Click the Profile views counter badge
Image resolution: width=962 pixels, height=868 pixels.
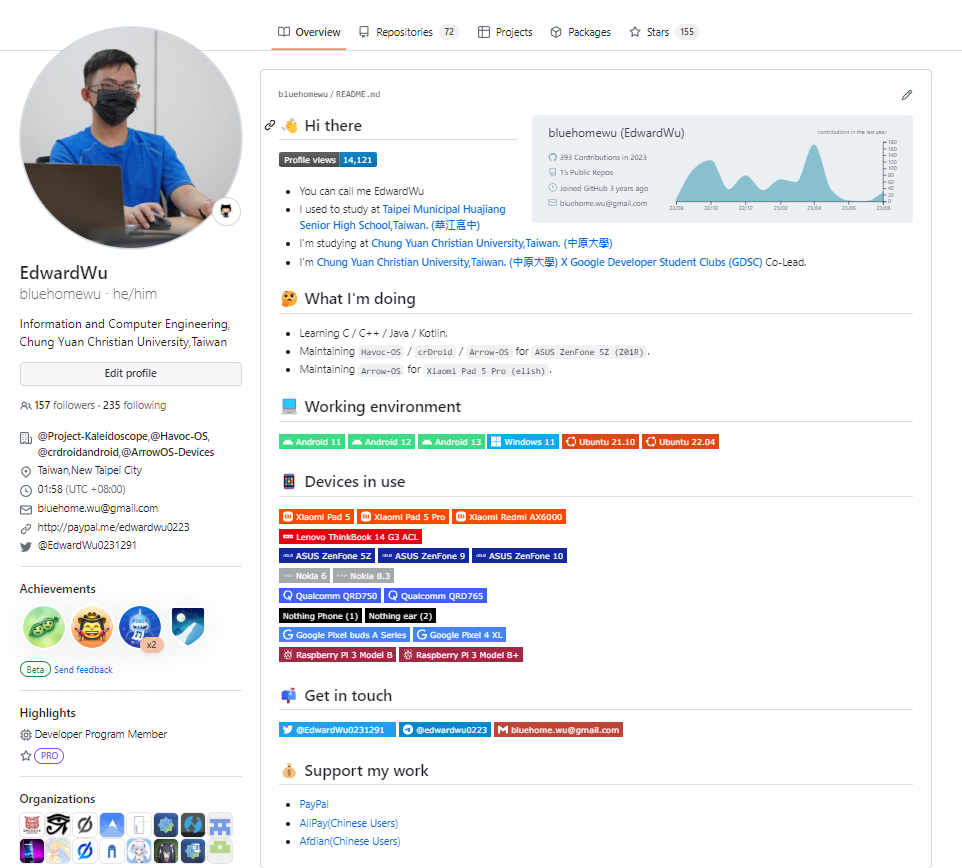(327, 160)
